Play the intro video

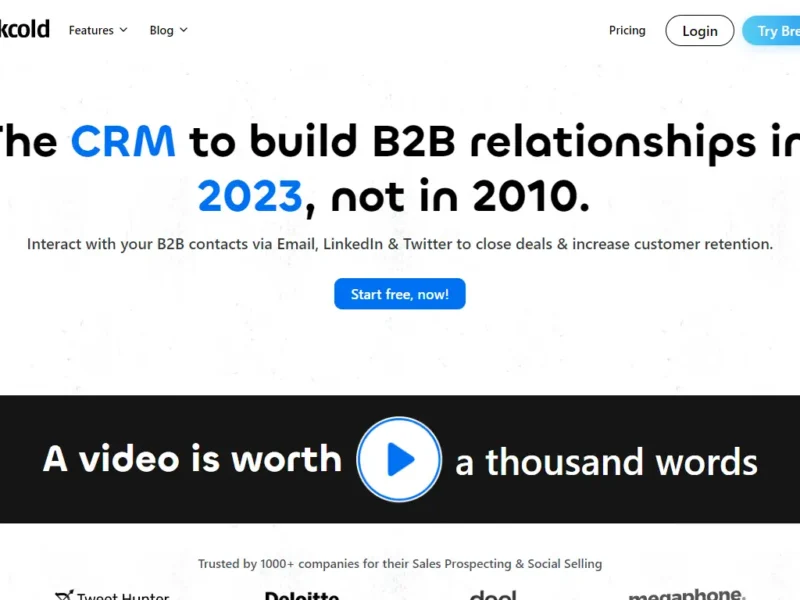tap(399, 459)
